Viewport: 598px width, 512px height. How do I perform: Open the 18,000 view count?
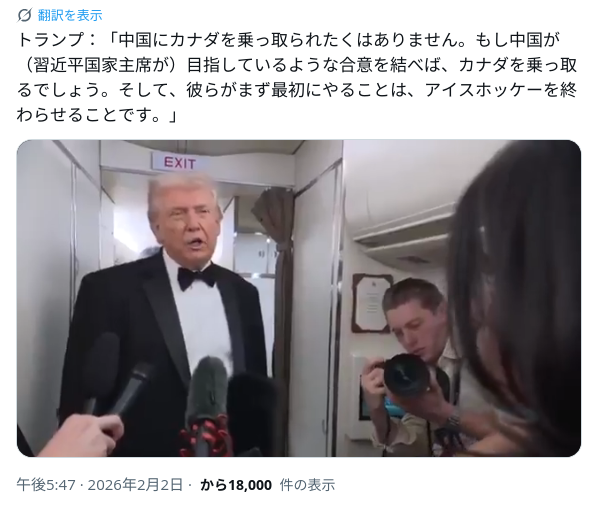(x=250, y=485)
